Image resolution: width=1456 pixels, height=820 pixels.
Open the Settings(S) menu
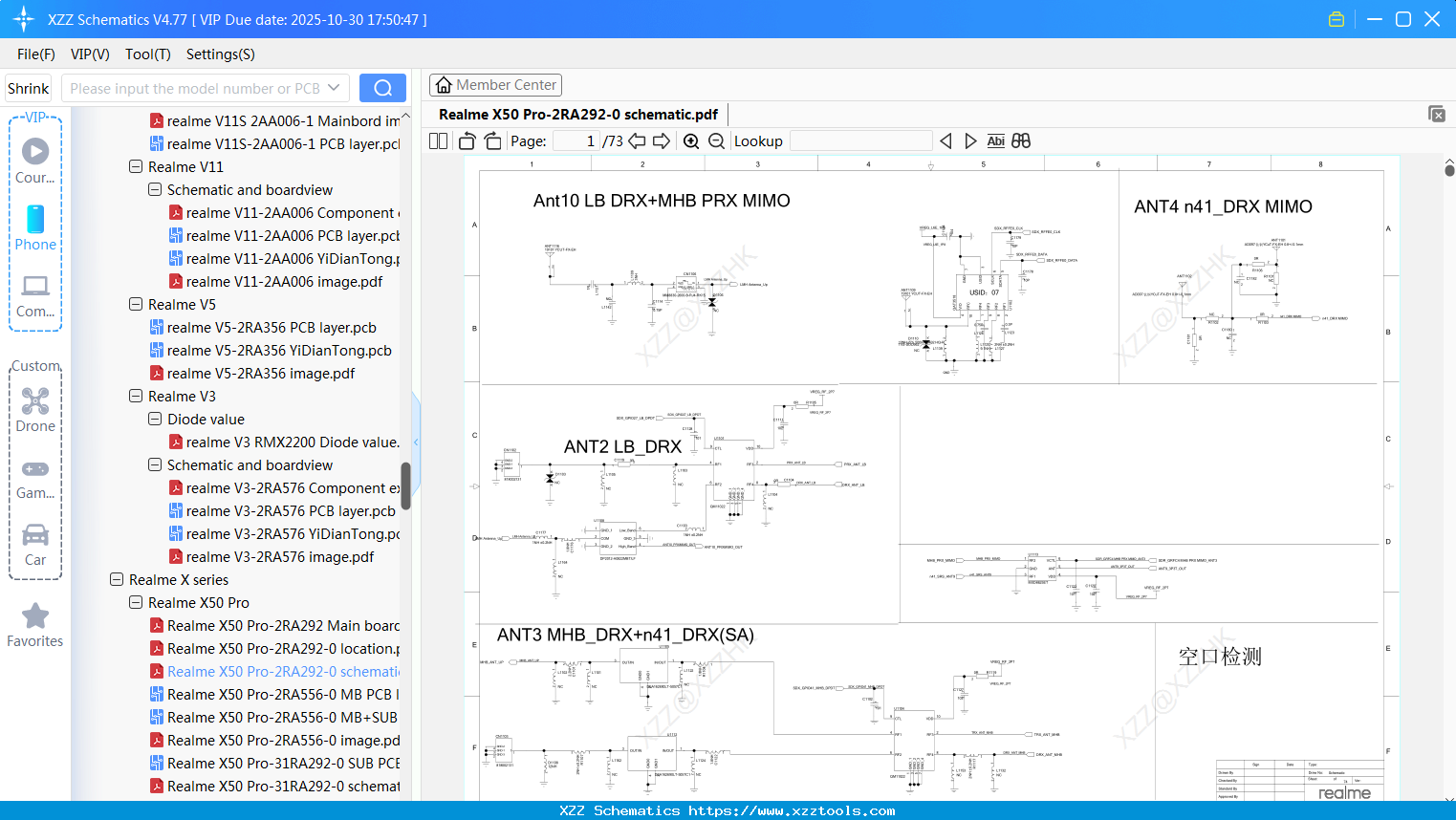tap(221, 54)
